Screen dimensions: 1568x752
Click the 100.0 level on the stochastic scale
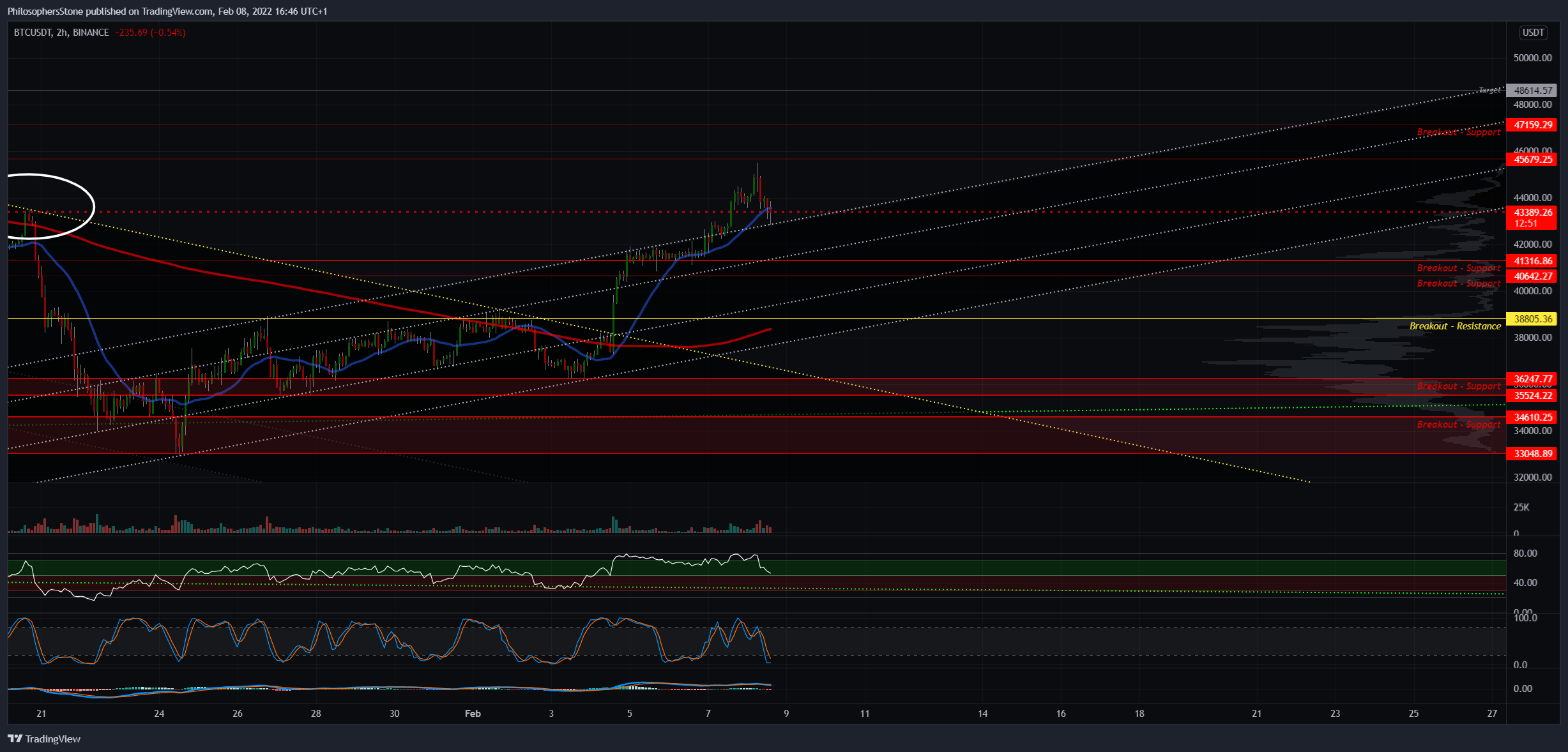coord(1525,618)
